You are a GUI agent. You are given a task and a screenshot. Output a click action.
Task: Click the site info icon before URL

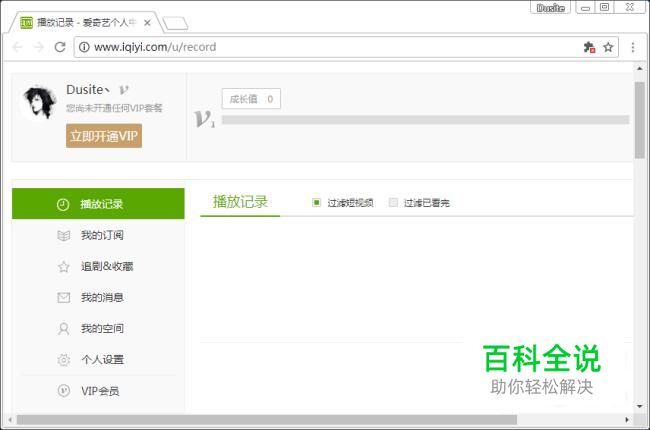(84, 47)
